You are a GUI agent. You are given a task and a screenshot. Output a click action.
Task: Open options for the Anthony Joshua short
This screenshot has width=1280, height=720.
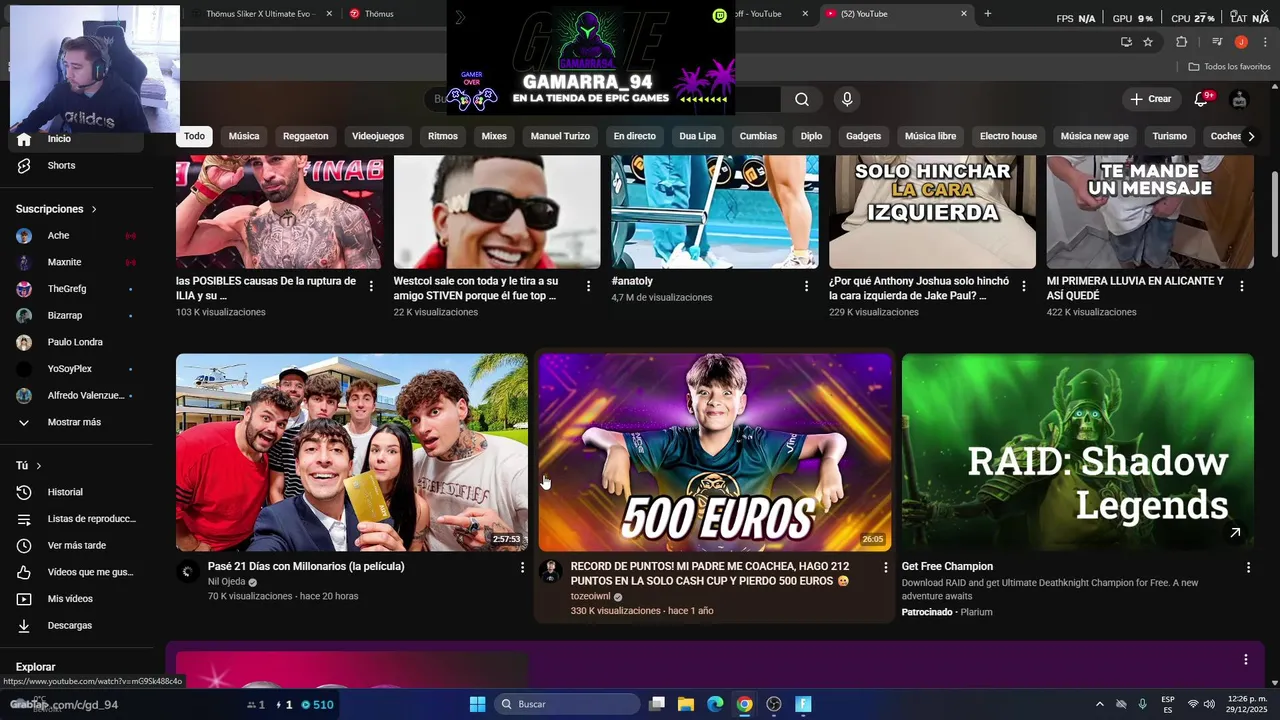click(x=1024, y=286)
